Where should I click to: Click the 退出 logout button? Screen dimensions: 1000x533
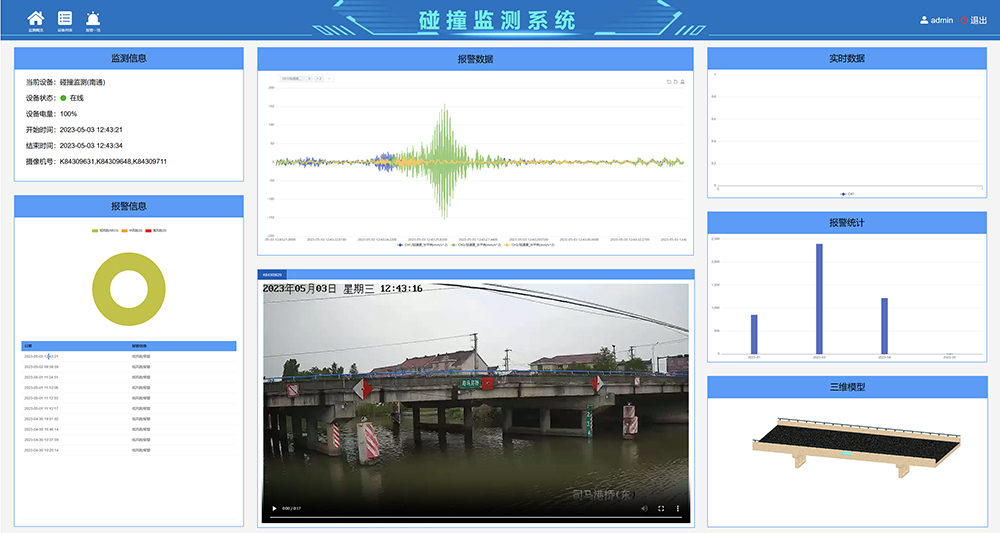click(973, 20)
